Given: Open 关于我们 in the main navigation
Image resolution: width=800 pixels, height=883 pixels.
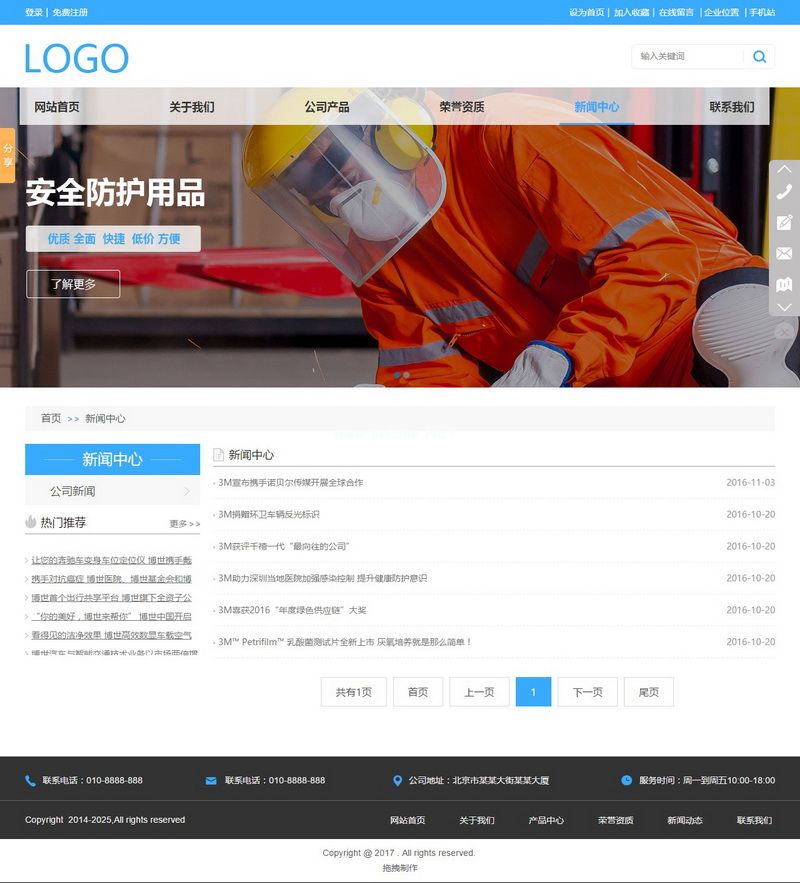Looking at the screenshot, I should click(192, 107).
